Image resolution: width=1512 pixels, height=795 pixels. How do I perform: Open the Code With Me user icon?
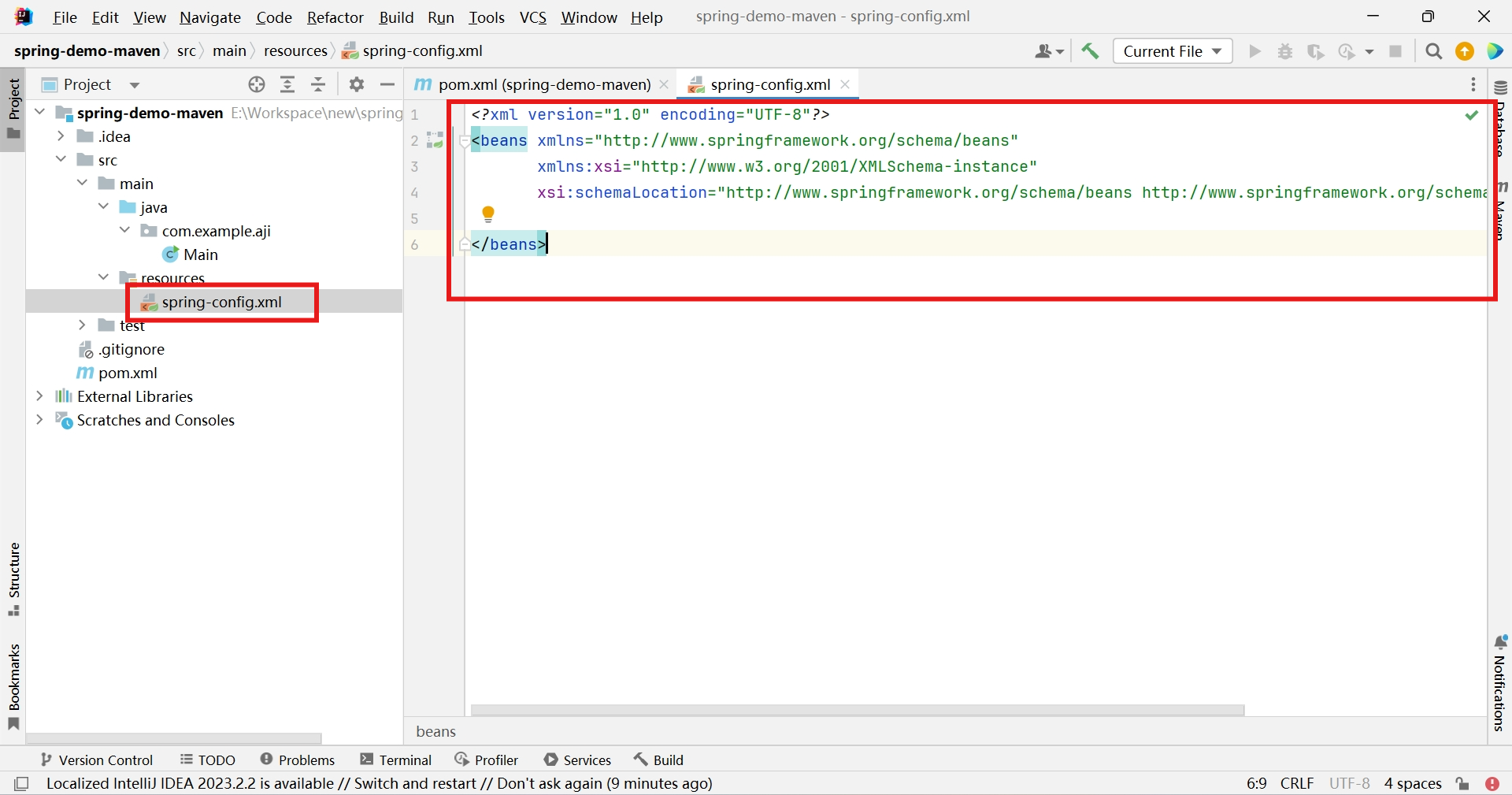1049,51
